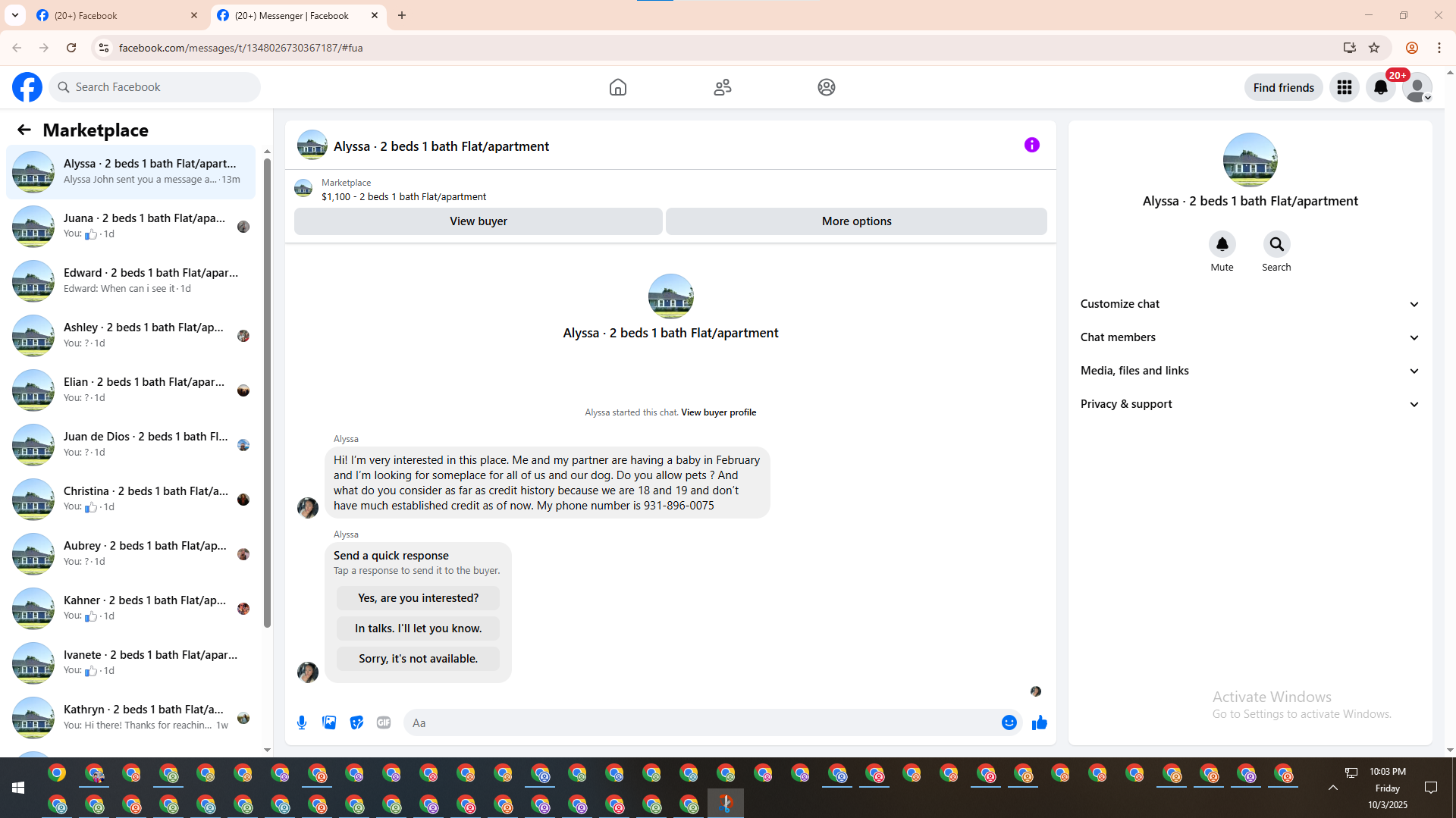Open the Groups icon in top navigation

click(827, 87)
